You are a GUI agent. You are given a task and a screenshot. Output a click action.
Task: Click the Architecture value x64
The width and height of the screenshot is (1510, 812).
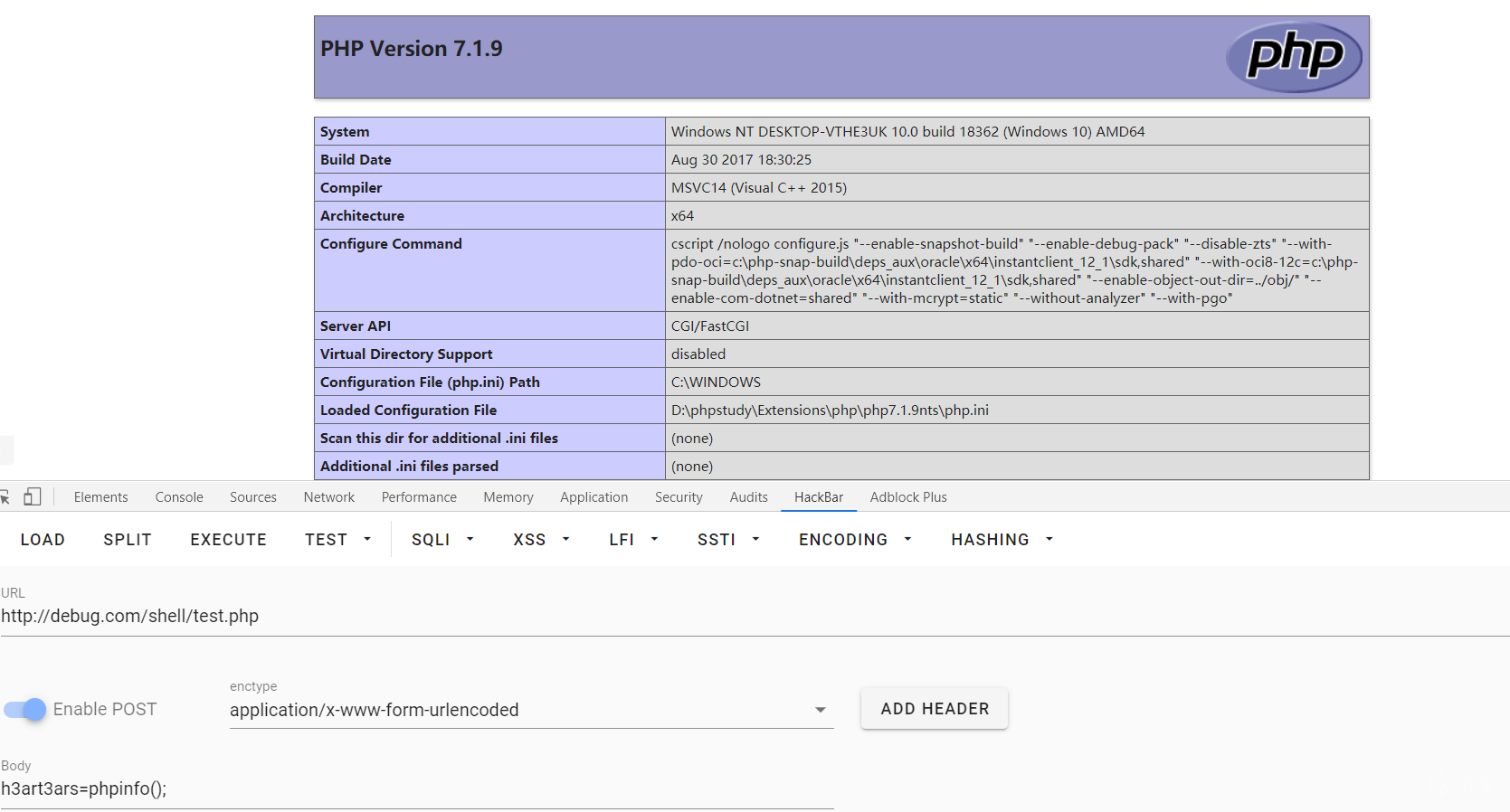682,216
